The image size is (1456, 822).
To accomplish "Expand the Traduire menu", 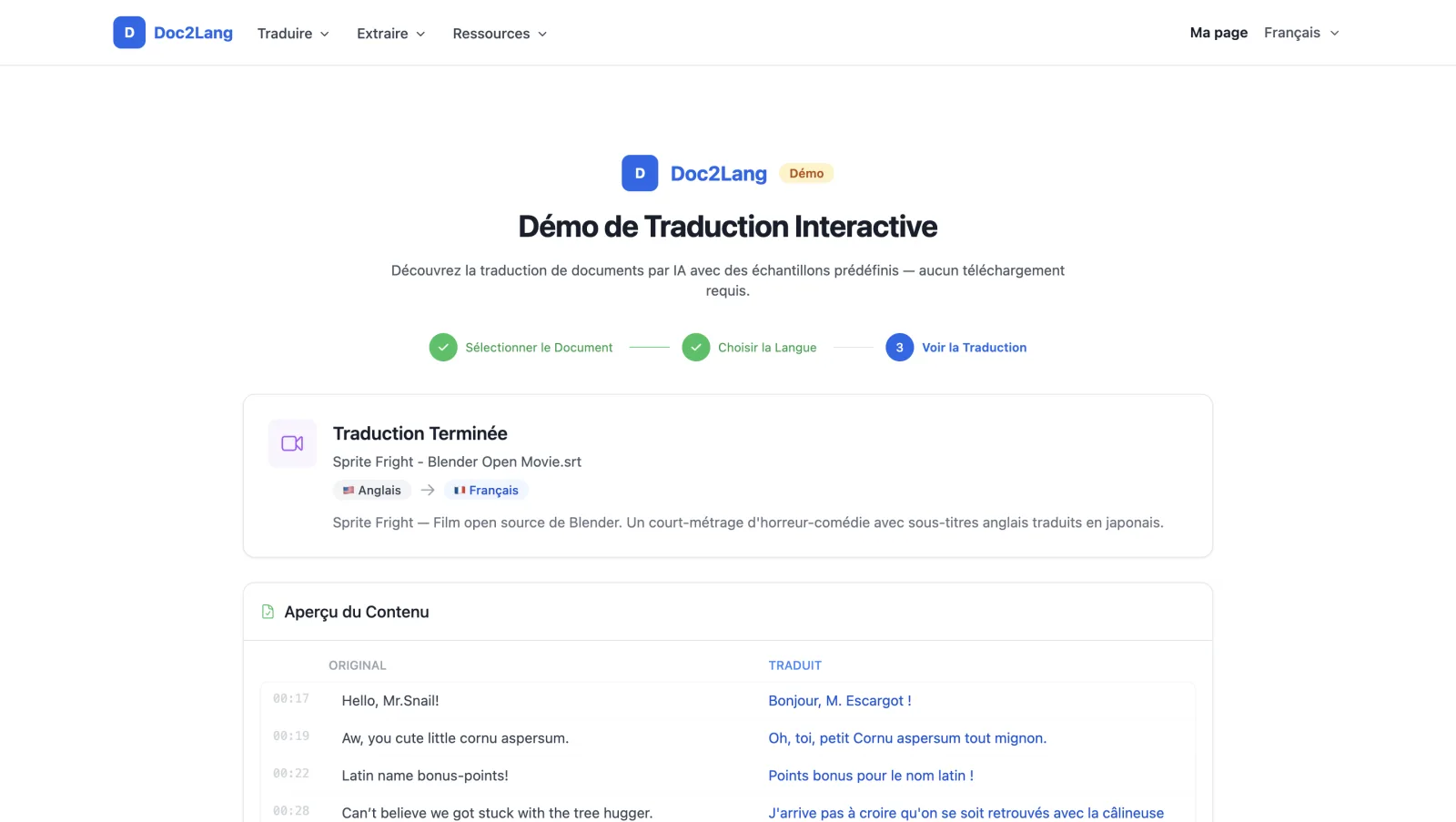I will pos(293,34).
